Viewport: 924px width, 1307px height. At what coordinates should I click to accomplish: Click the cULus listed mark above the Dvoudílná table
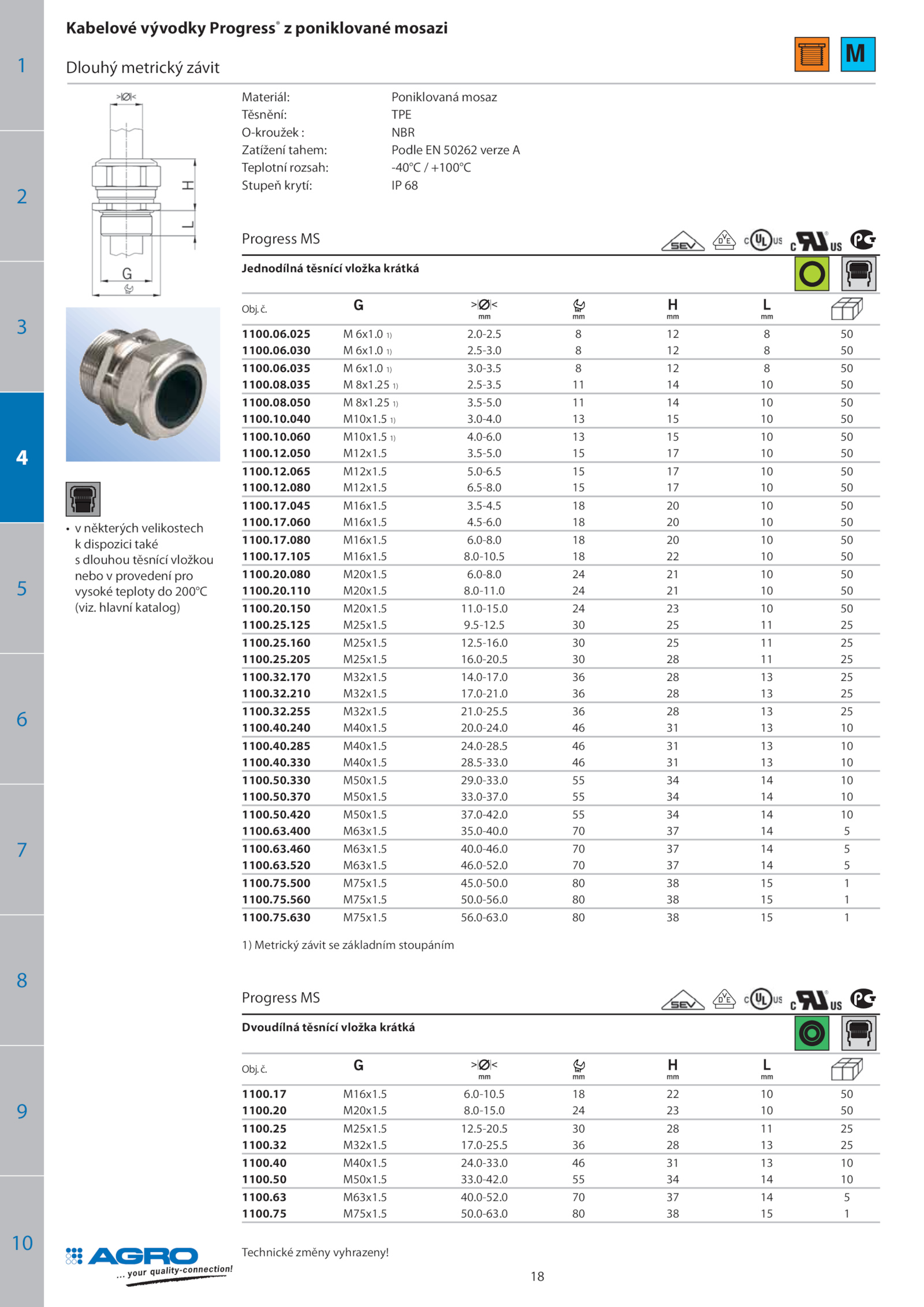point(763,999)
